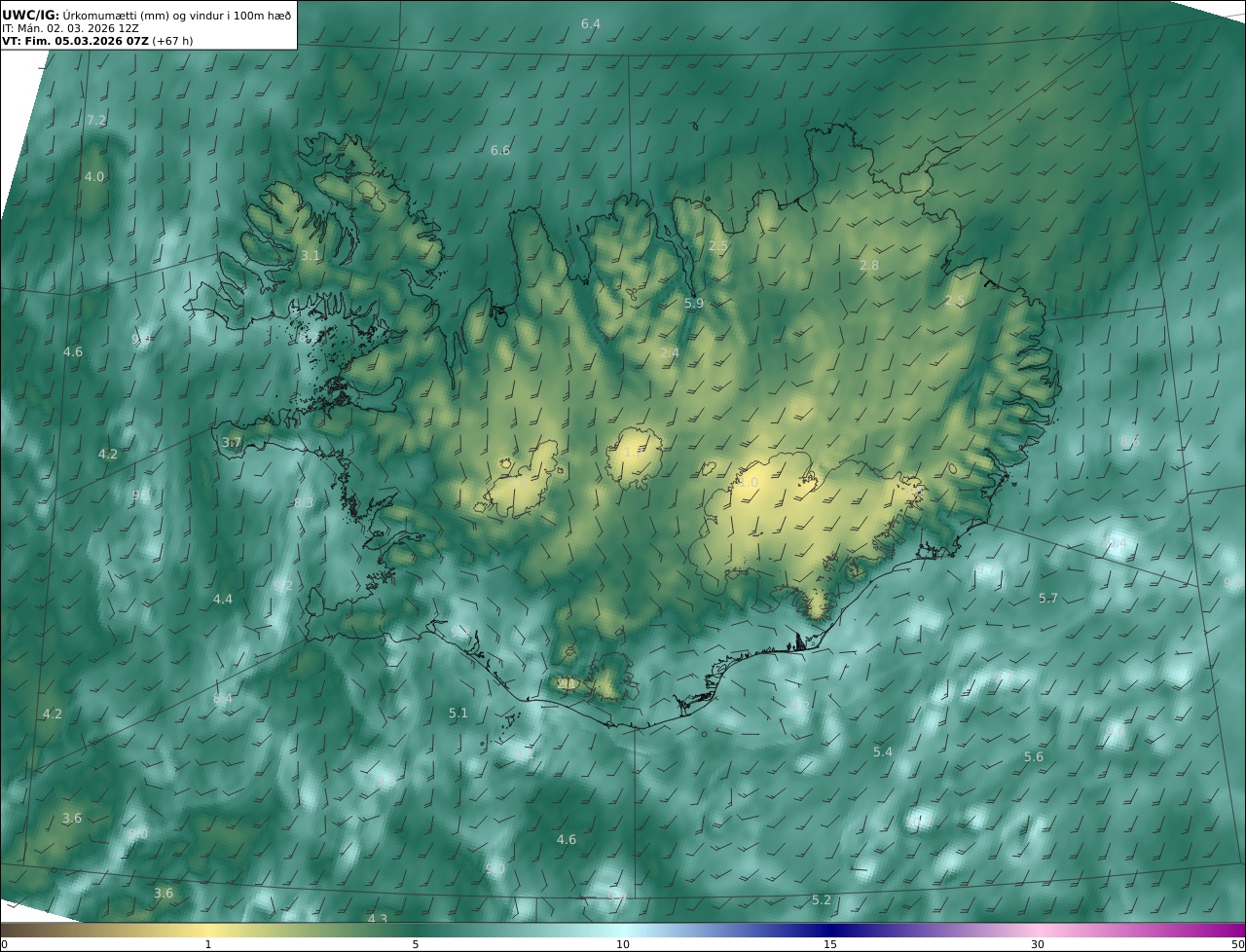Select the 5.1 value near the south coast
Screen dimensions: 1246x952
click(x=458, y=713)
